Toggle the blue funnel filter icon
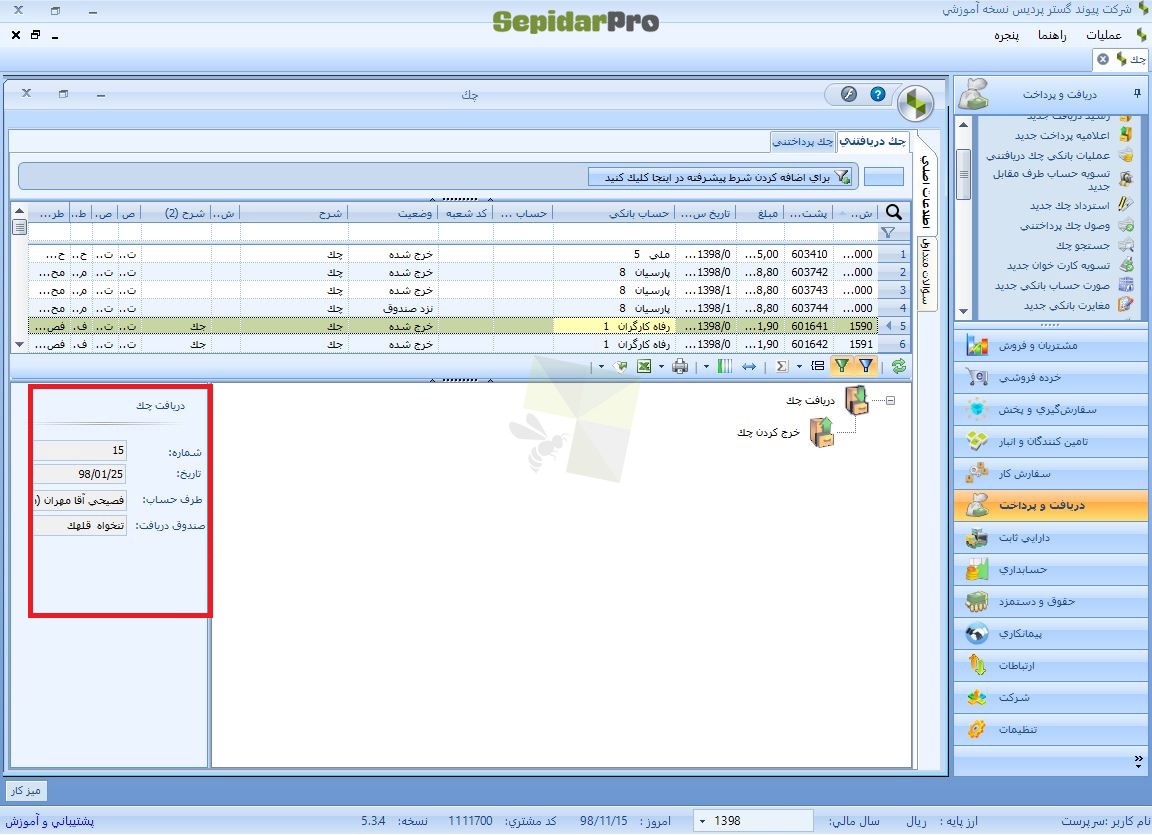 (866, 366)
